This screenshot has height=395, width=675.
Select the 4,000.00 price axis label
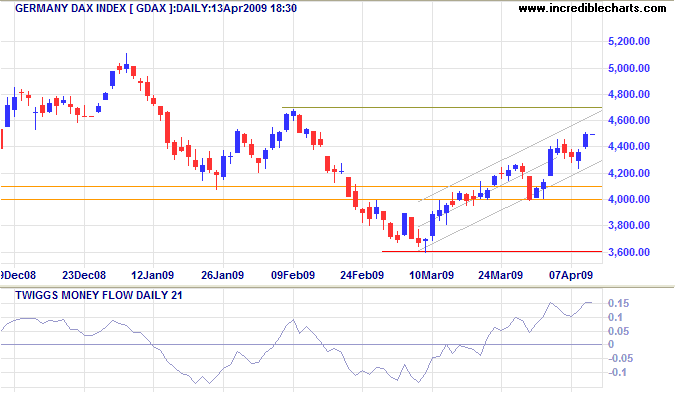point(629,199)
